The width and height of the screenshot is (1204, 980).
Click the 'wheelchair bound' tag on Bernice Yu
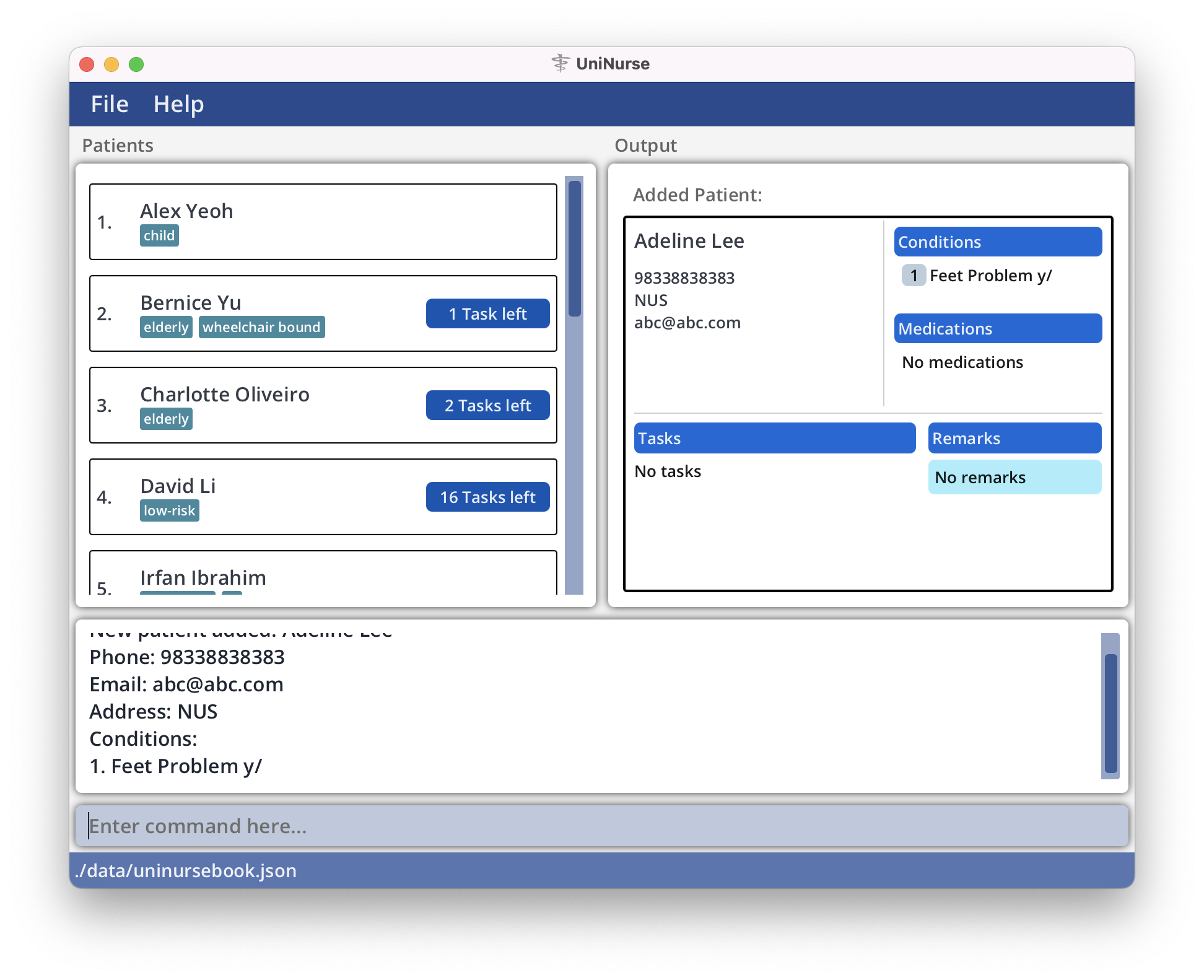point(261,327)
